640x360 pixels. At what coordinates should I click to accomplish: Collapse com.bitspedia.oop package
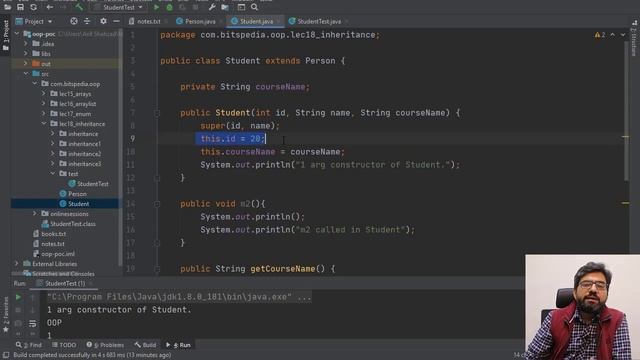[35, 84]
